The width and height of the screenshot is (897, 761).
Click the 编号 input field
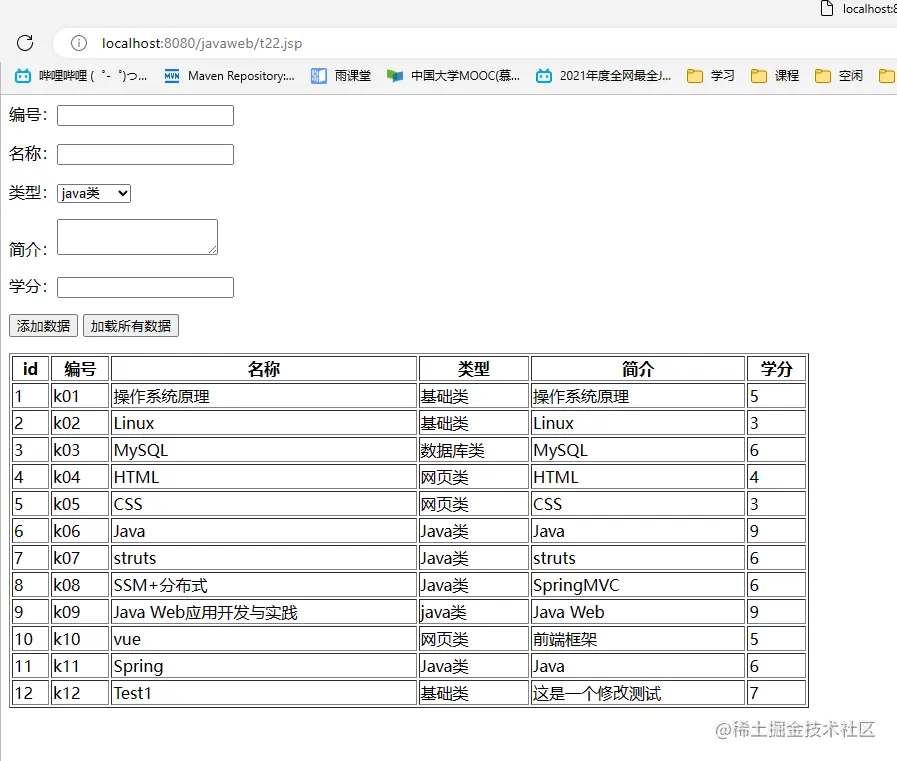click(145, 115)
